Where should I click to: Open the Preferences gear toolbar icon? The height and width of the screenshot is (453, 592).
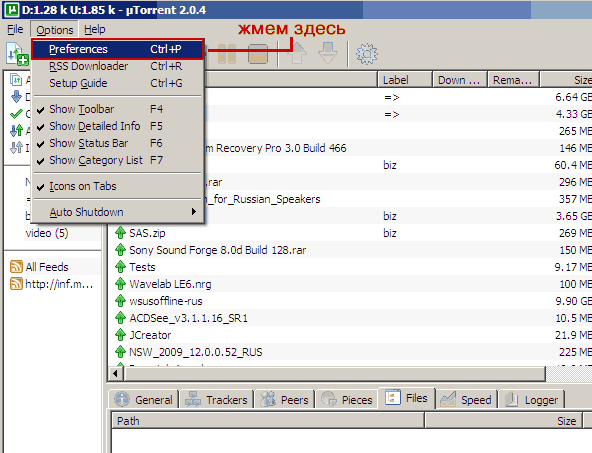pyautogui.click(x=367, y=54)
